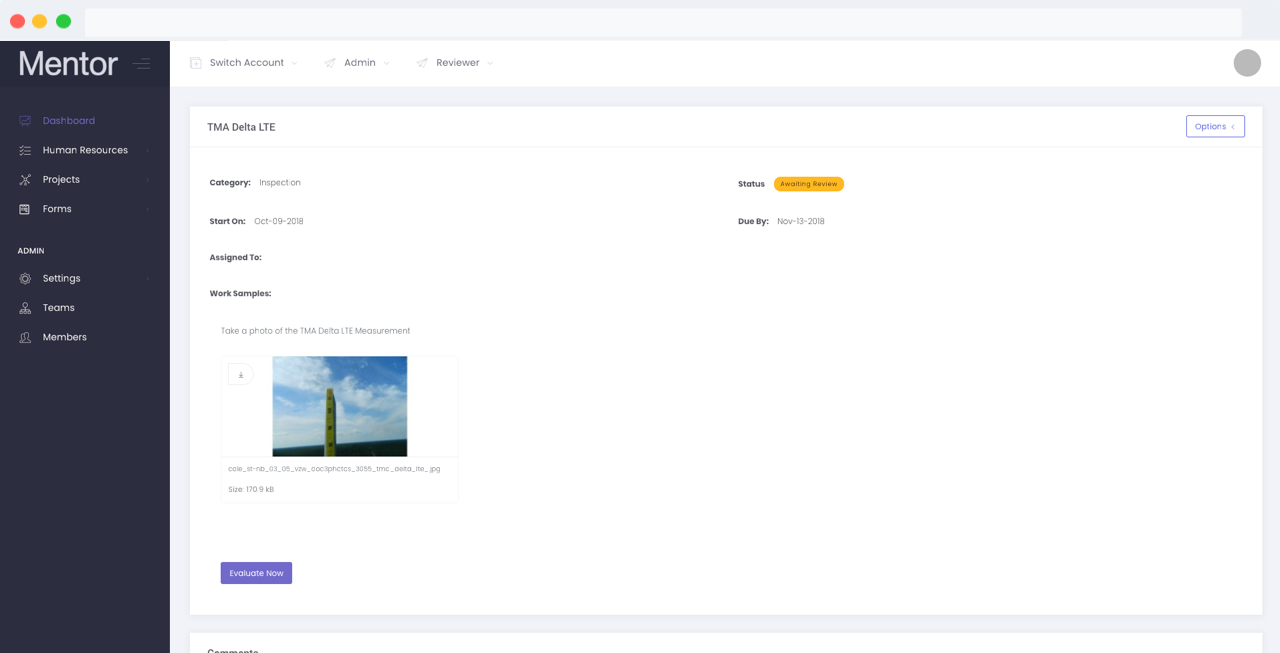
Task: Open the user avatar in the top bar
Action: [x=1247, y=63]
